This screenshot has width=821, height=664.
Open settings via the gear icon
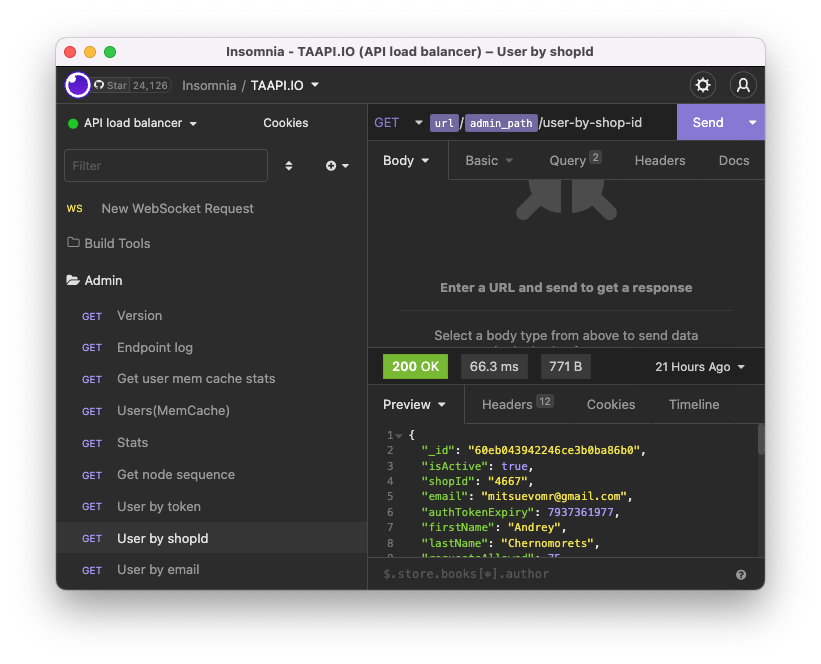703,85
